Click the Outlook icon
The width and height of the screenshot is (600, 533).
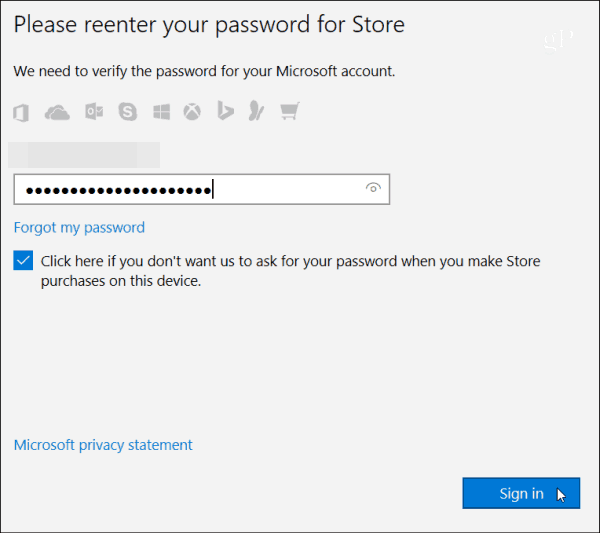click(x=94, y=112)
